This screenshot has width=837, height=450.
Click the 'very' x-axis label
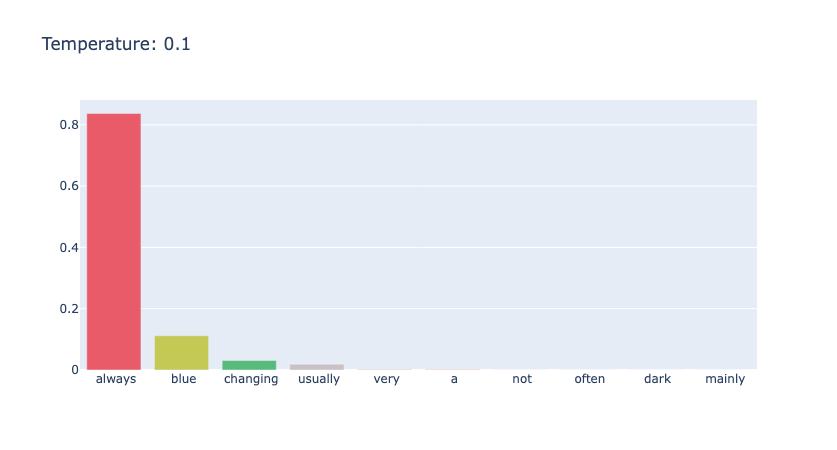tap(386, 380)
